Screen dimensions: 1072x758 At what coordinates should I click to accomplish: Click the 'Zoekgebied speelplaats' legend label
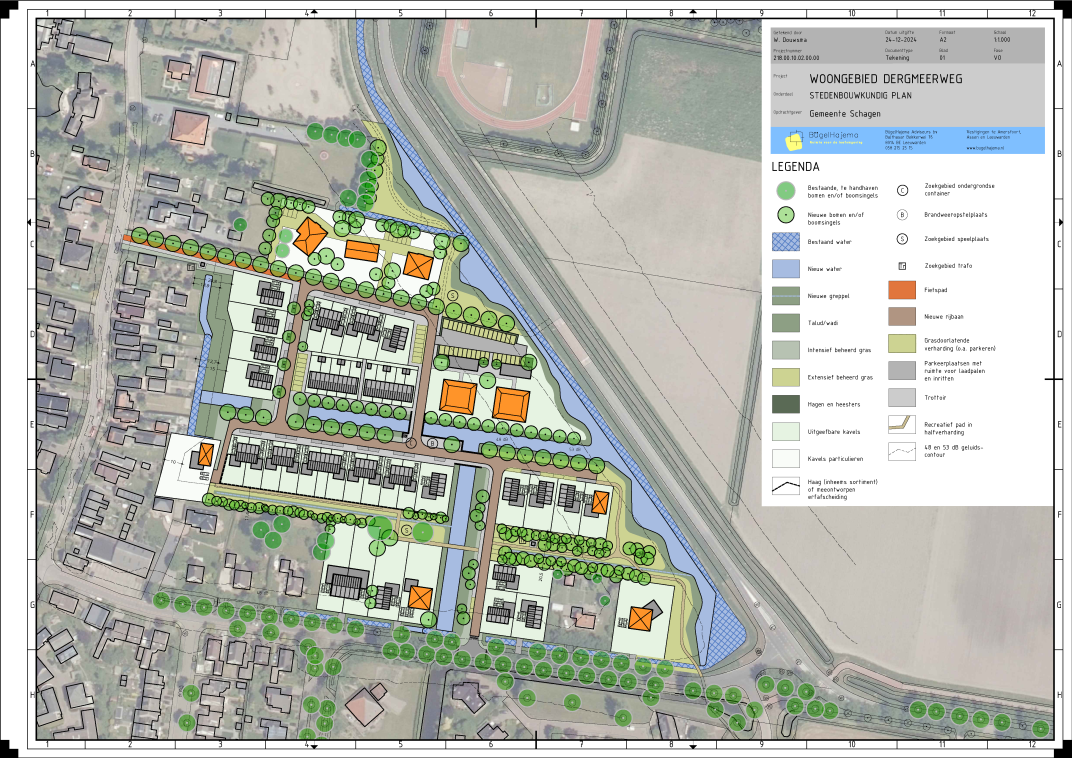(956, 239)
